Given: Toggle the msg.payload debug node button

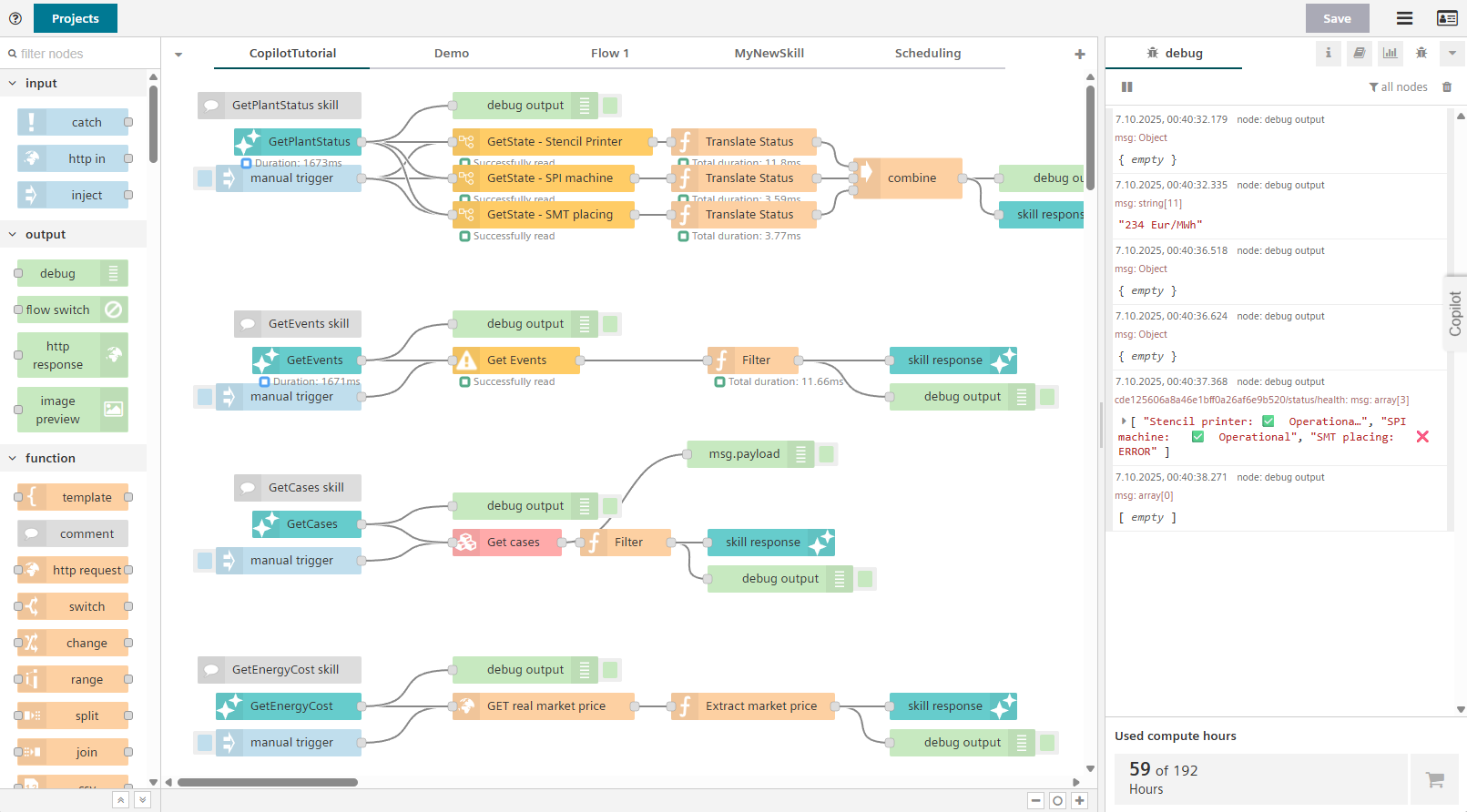Looking at the screenshot, I should (826, 454).
